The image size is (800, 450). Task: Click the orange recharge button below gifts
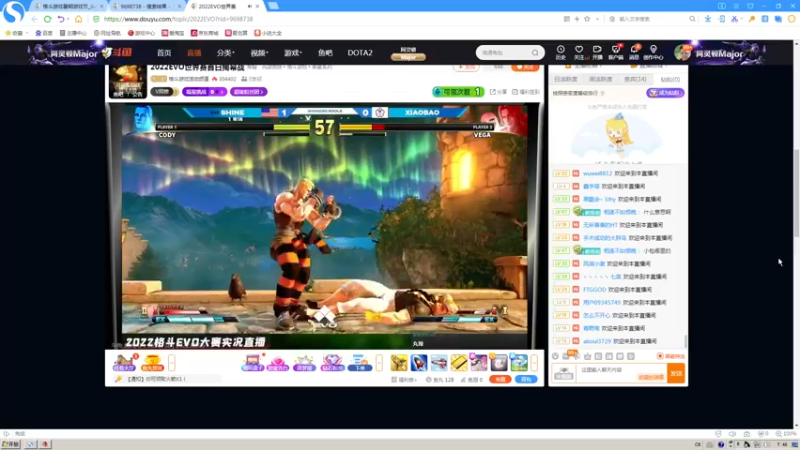coord(500,380)
